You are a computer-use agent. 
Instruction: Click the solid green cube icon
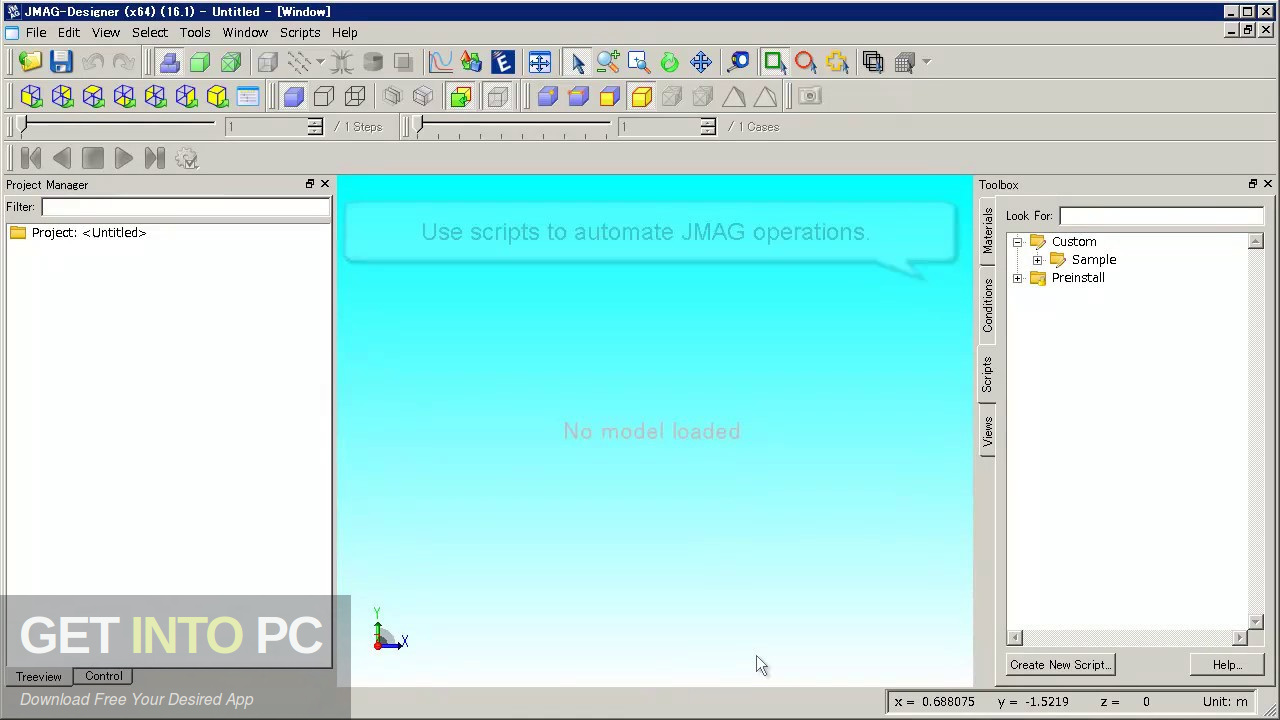click(200, 62)
